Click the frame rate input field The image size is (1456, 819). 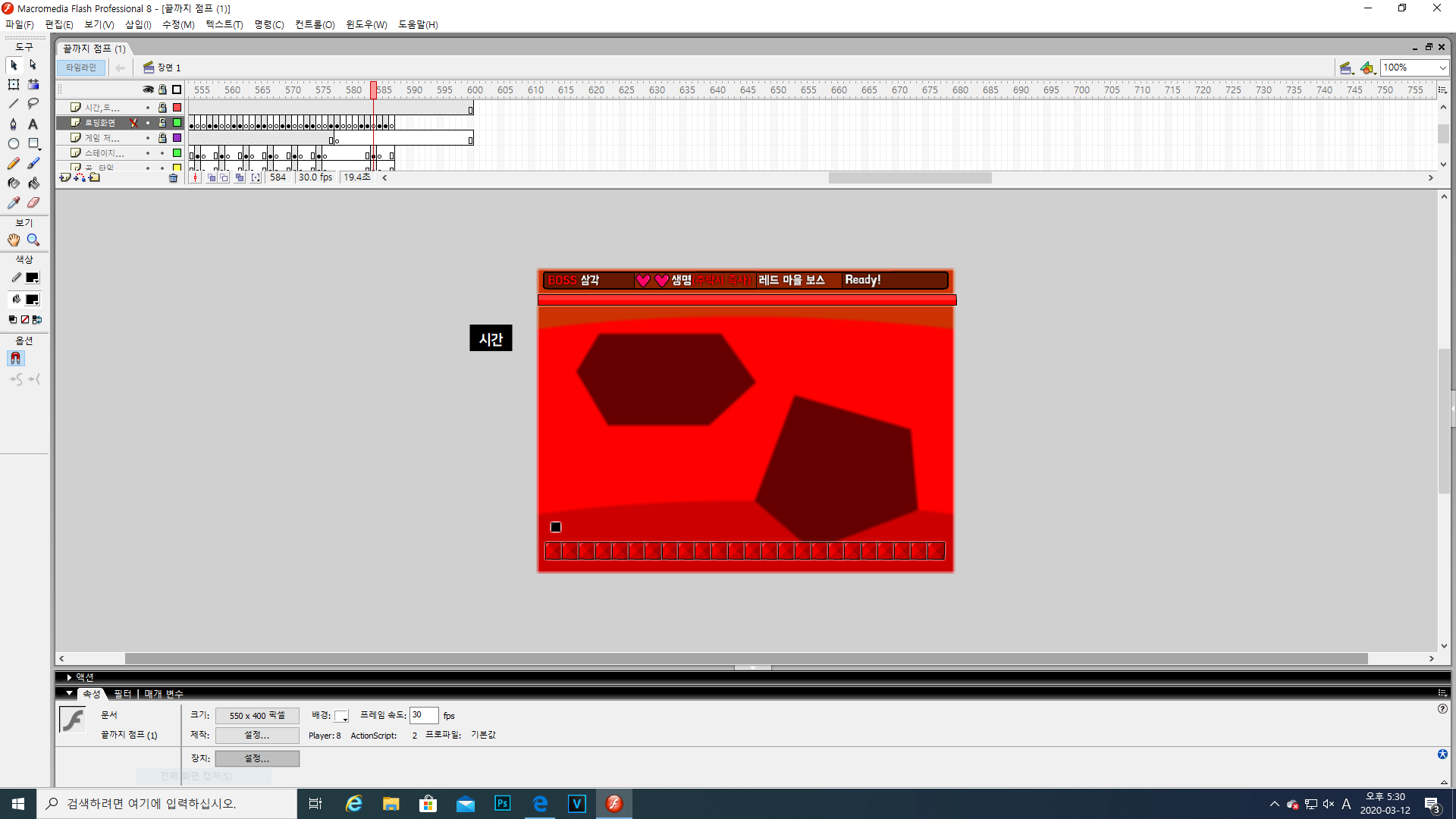tap(424, 715)
